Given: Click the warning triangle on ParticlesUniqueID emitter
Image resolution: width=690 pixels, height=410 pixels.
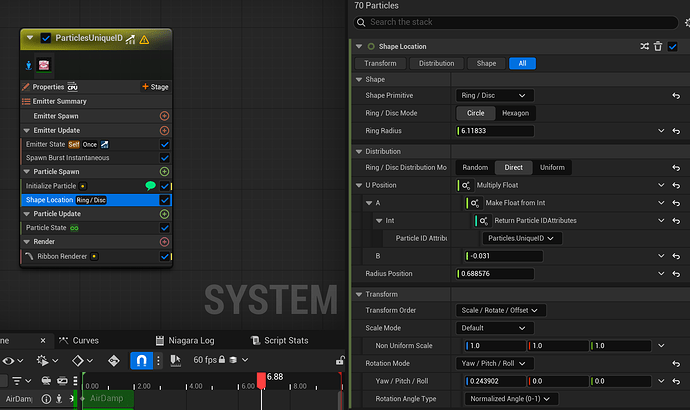Looking at the screenshot, I should coord(144,39).
